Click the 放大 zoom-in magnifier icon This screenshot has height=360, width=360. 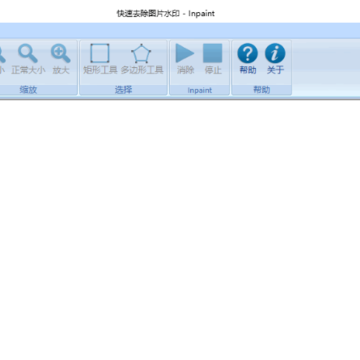point(61,53)
